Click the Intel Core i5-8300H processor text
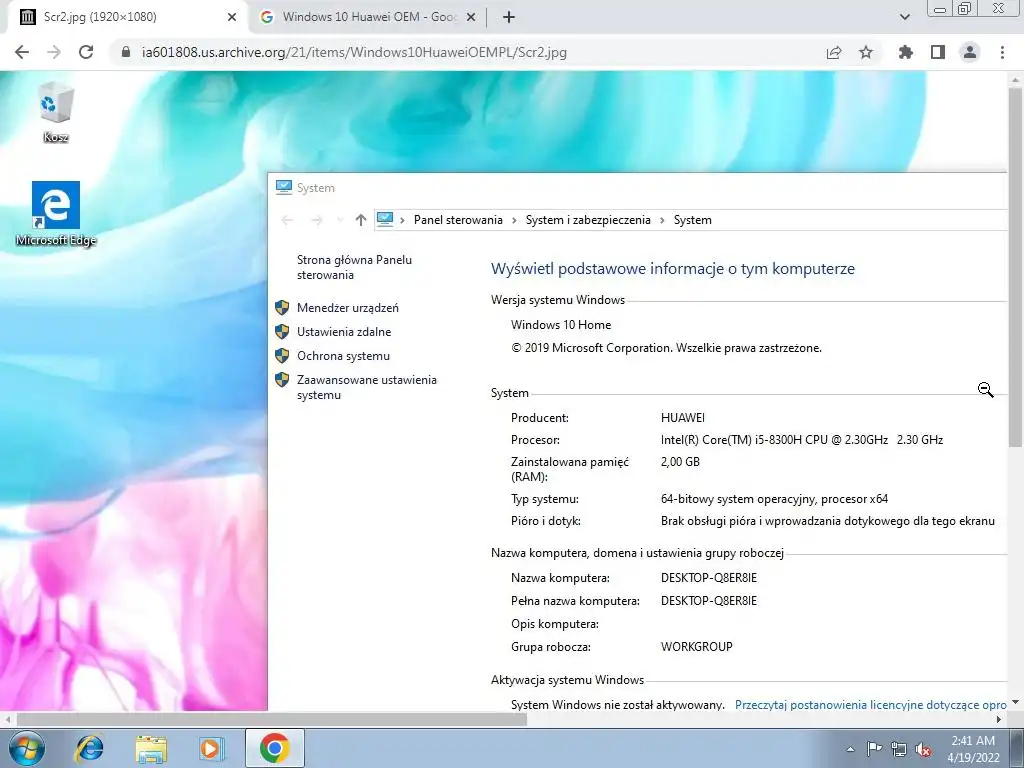1024x768 pixels. click(x=801, y=440)
